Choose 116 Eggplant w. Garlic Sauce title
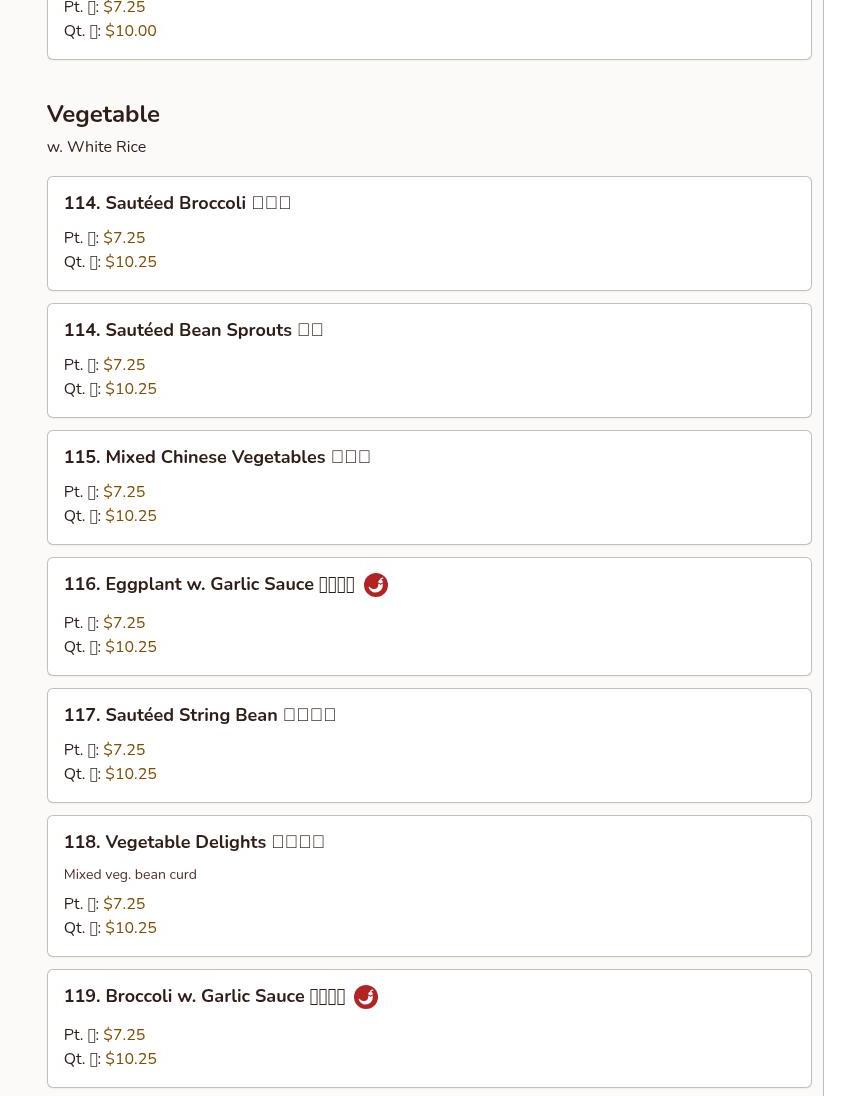844x1096 pixels. [209, 585]
